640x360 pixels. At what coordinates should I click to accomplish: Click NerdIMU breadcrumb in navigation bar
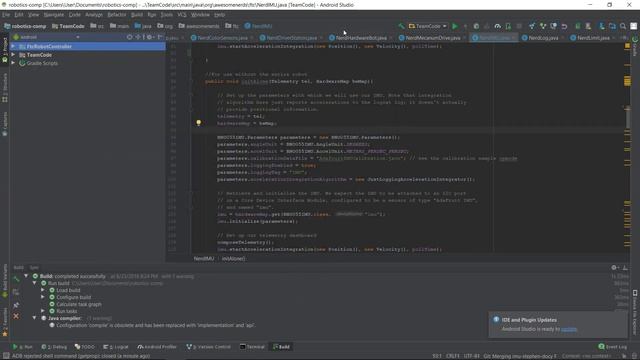point(258,26)
